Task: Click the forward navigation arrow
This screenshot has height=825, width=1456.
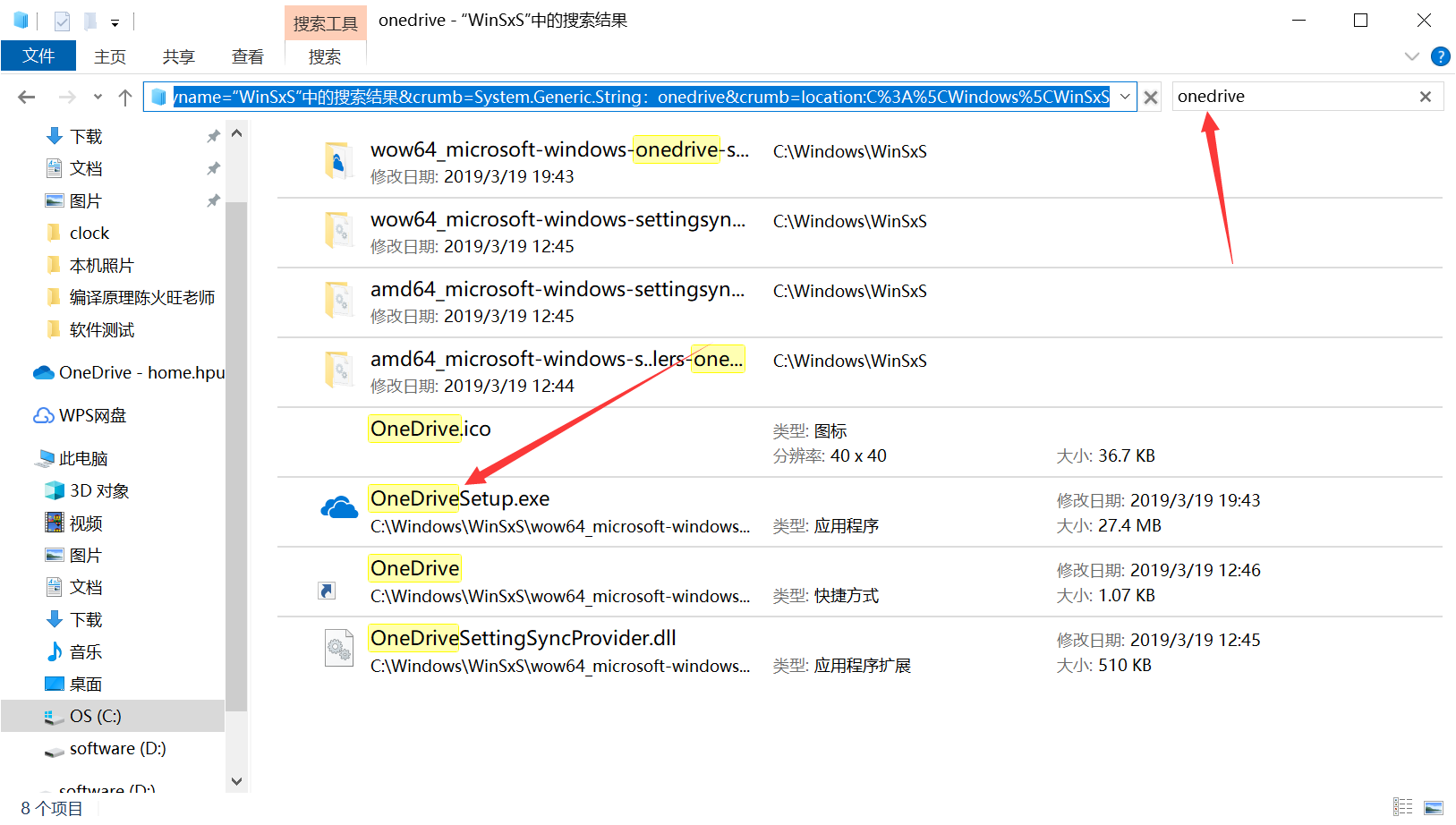Action: (x=67, y=97)
